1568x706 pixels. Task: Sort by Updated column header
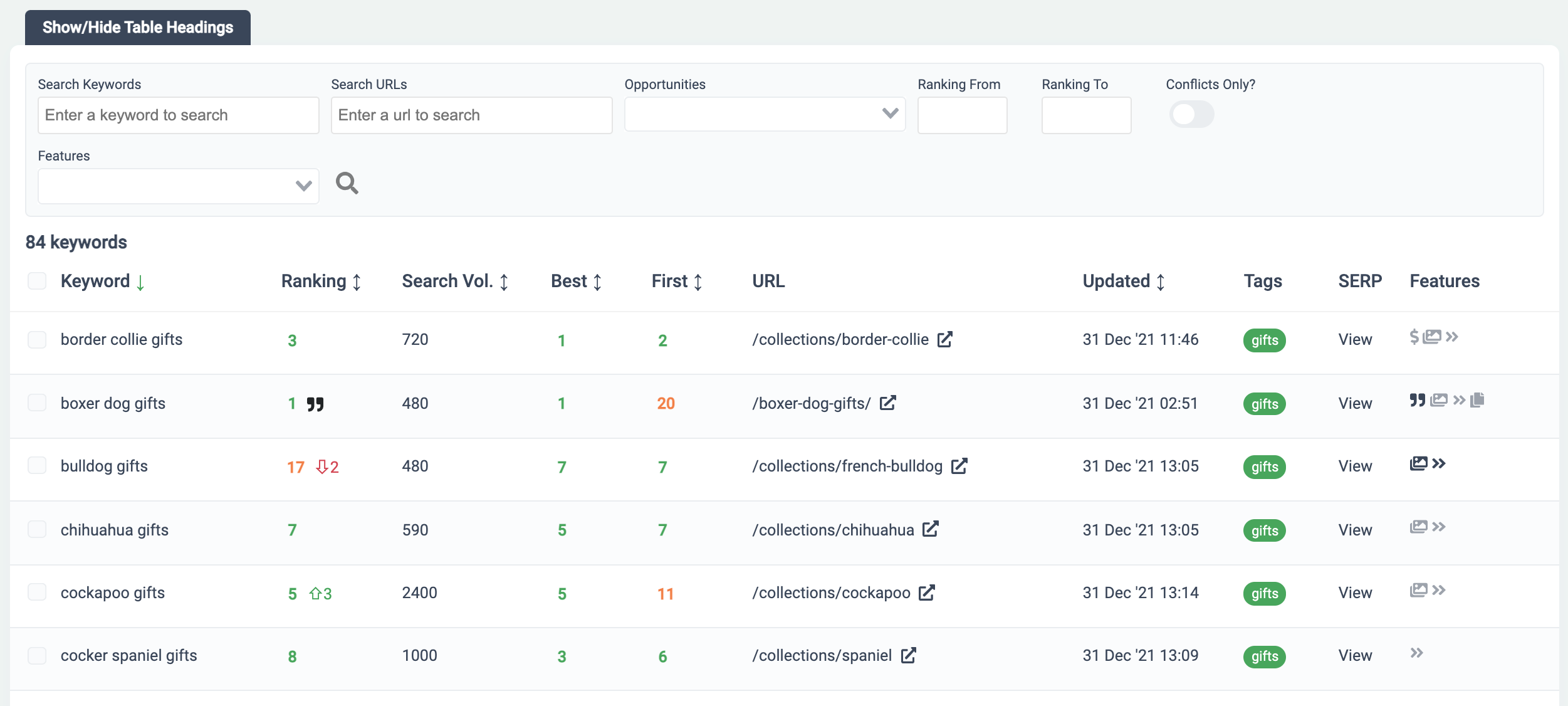(1124, 281)
